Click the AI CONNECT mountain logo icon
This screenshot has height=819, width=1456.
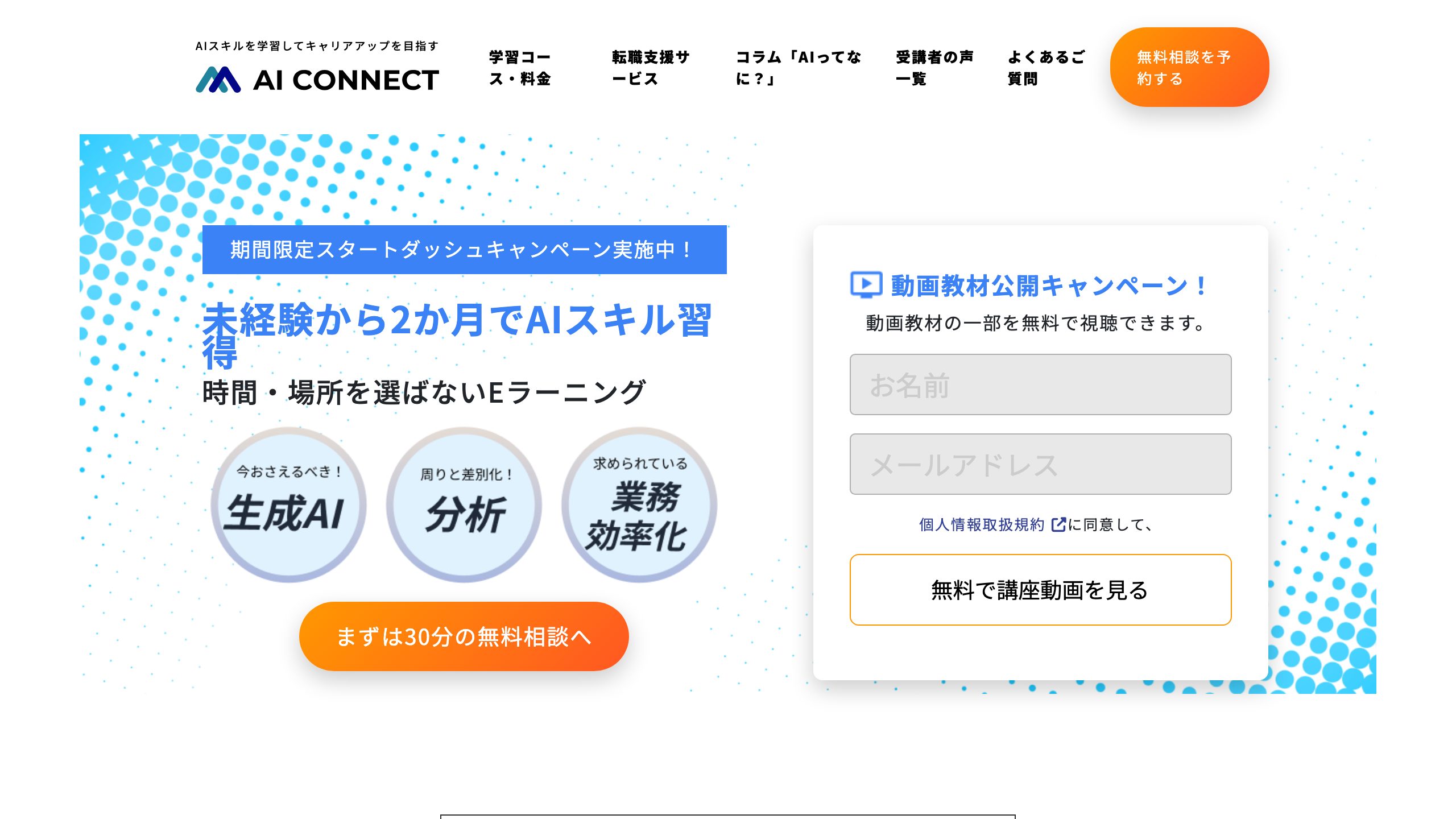click(x=218, y=80)
